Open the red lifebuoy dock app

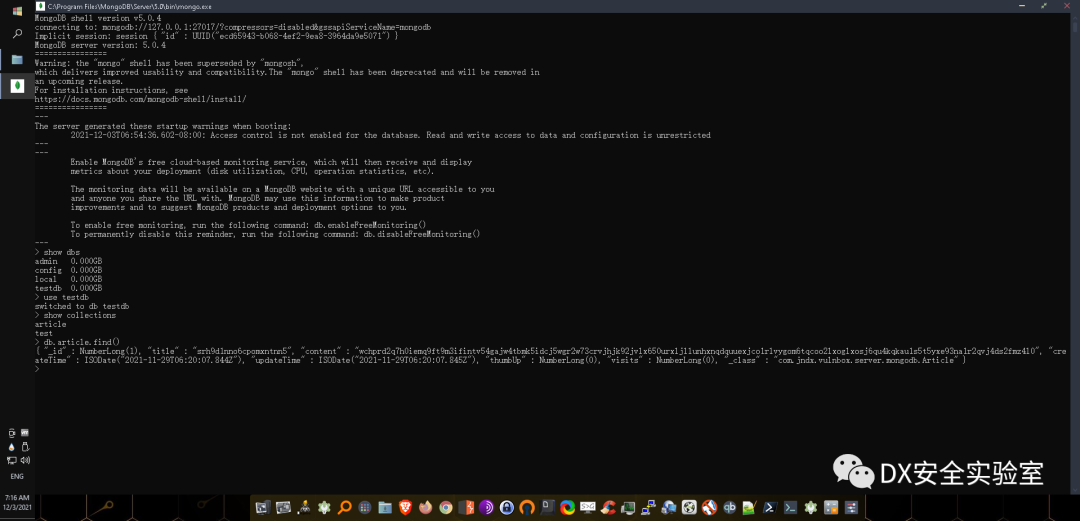tap(709, 508)
